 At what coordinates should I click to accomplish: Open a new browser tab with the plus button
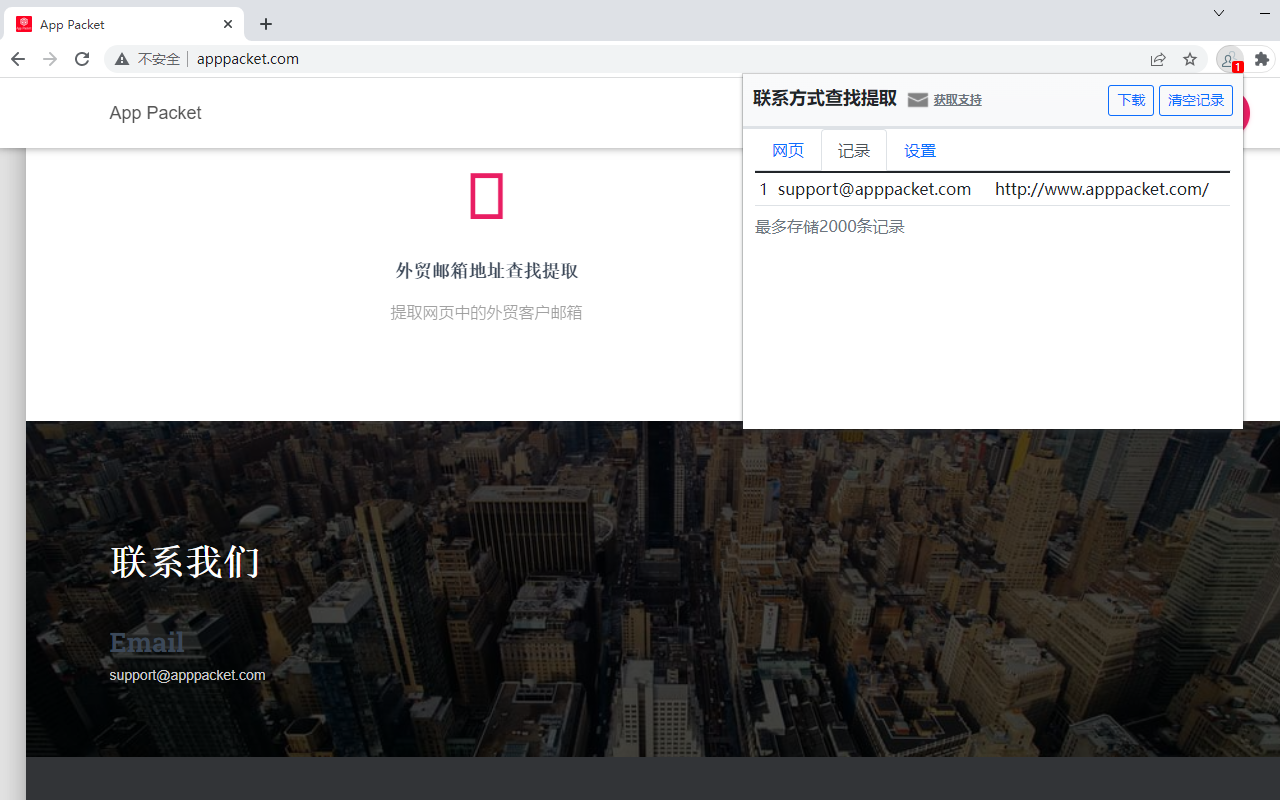click(x=265, y=23)
